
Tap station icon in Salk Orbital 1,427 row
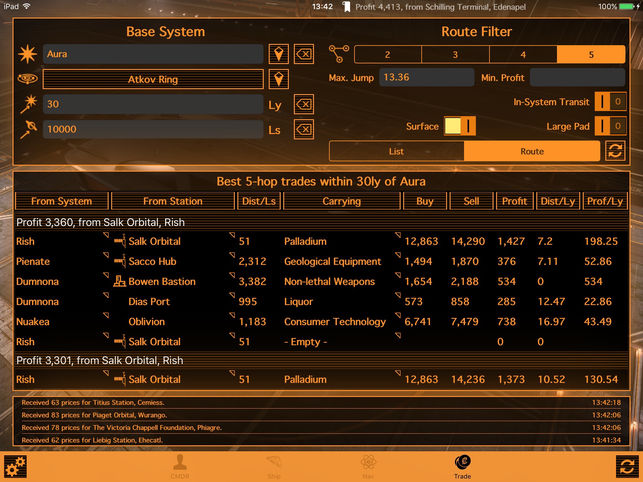120,241
